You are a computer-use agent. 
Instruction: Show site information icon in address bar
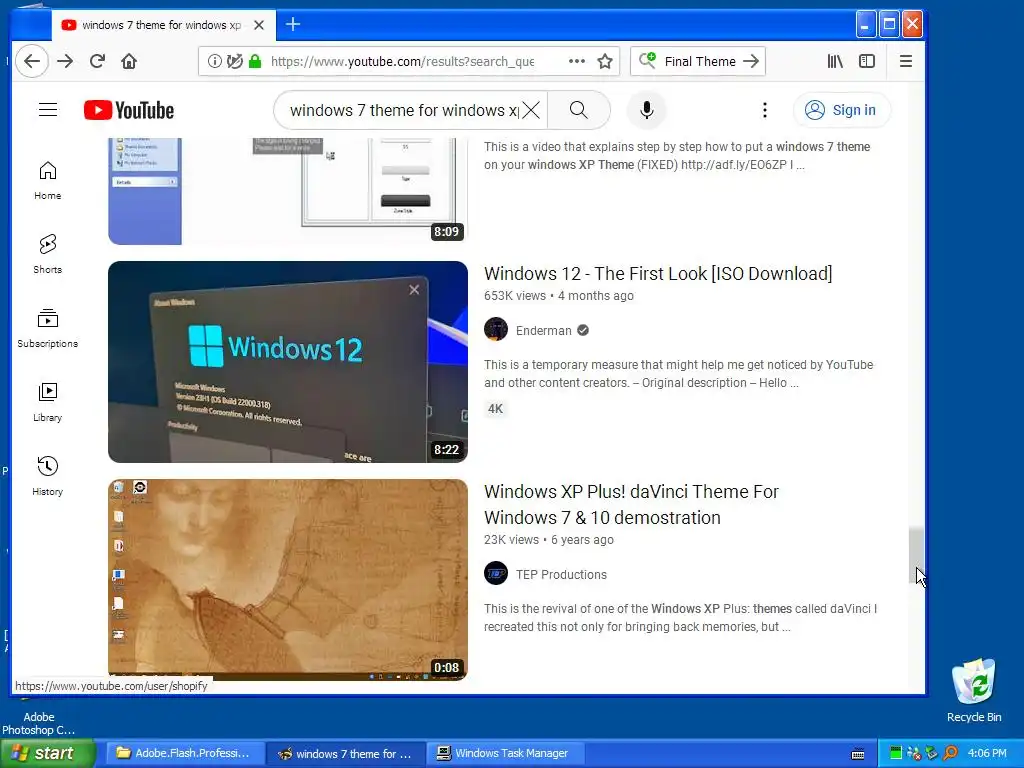coord(214,61)
